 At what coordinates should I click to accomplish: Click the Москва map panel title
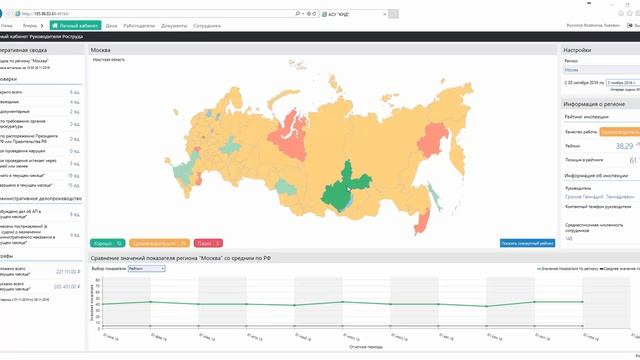point(100,50)
